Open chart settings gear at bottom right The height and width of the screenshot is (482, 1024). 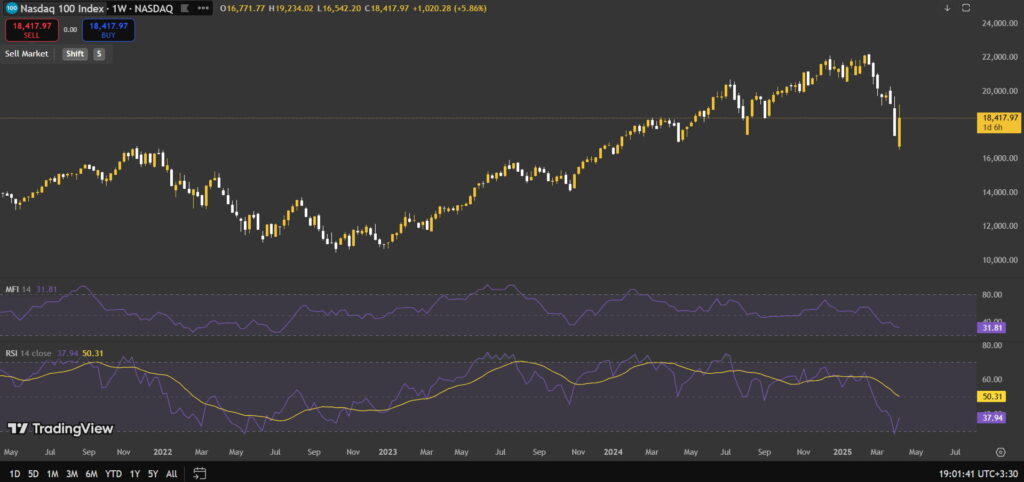pos(1000,452)
